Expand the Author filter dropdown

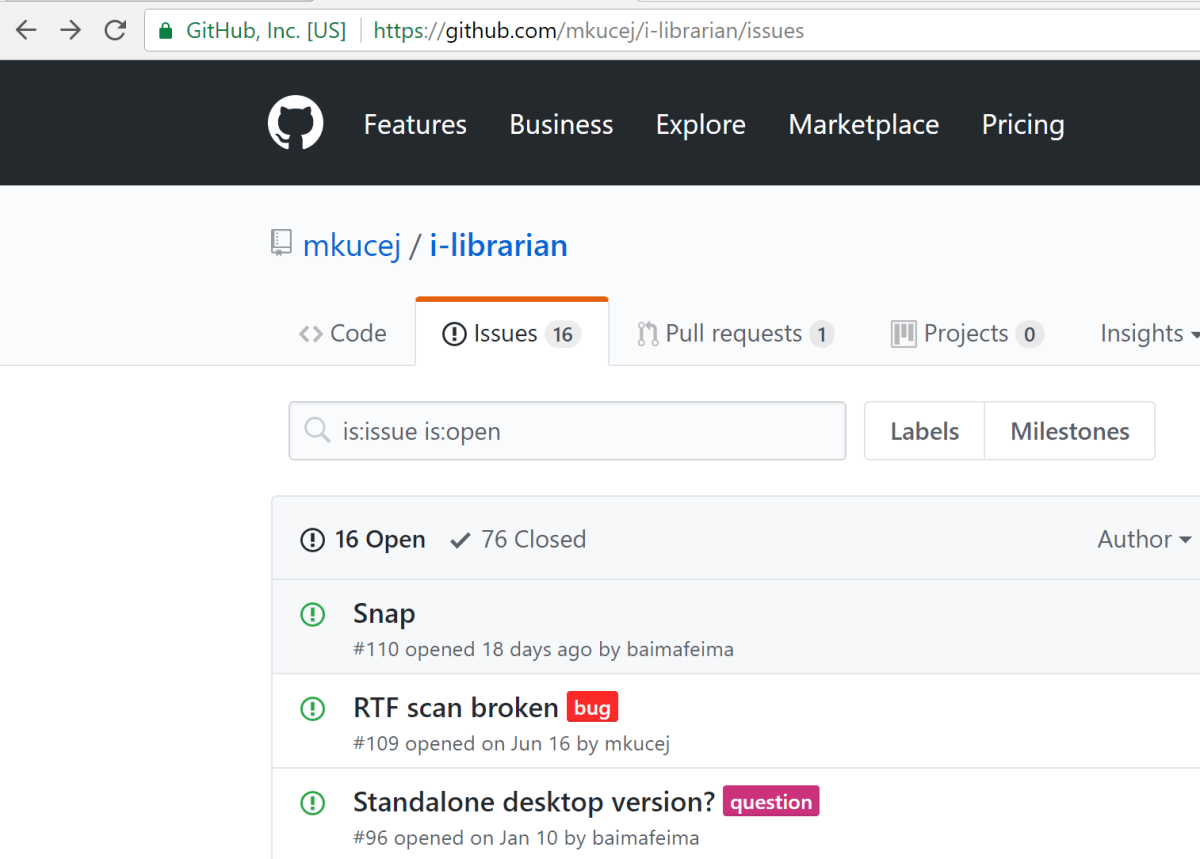point(1143,540)
